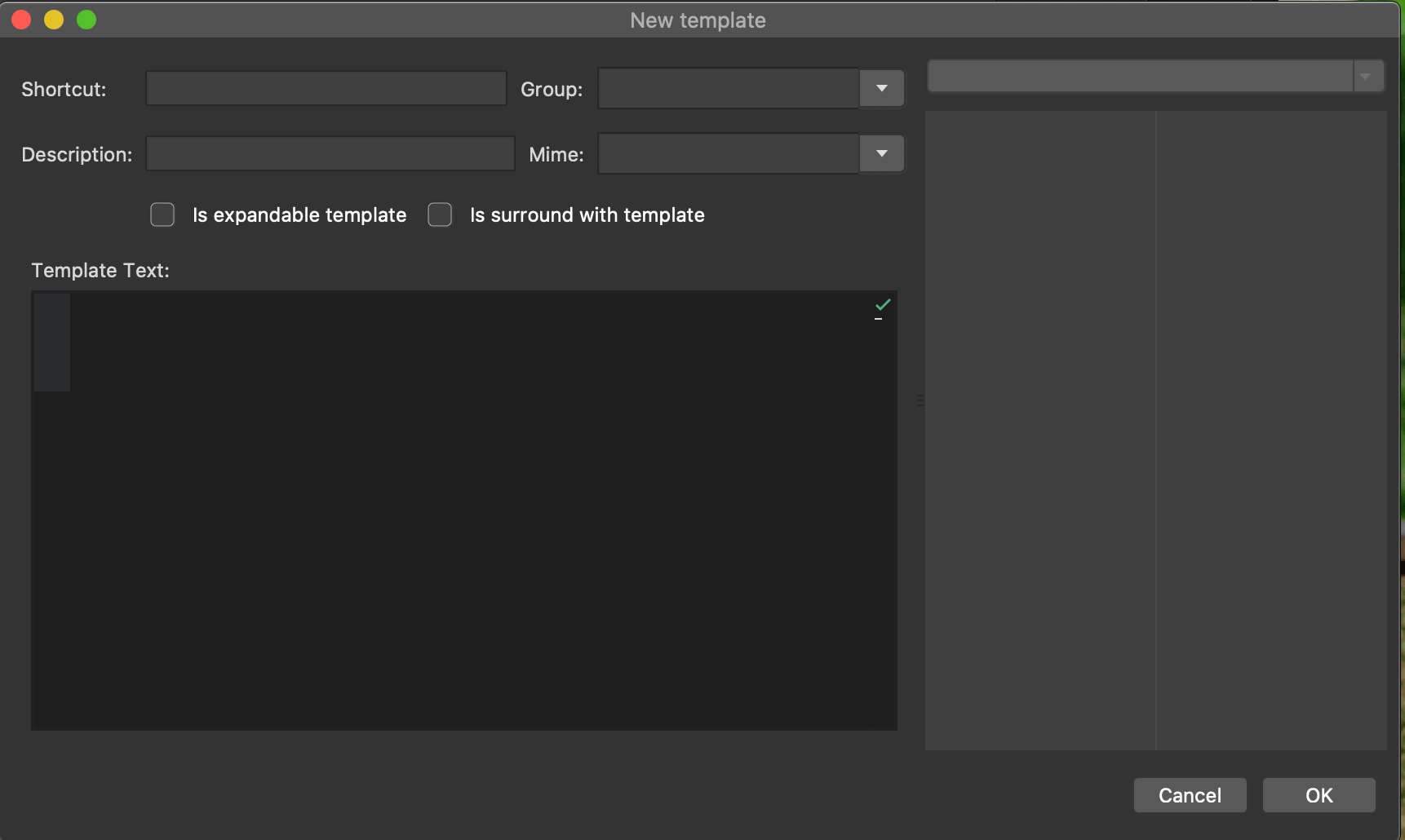Screen dimensions: 1405x840
Task: Click inside the Group combo text box
Action: 726,88
